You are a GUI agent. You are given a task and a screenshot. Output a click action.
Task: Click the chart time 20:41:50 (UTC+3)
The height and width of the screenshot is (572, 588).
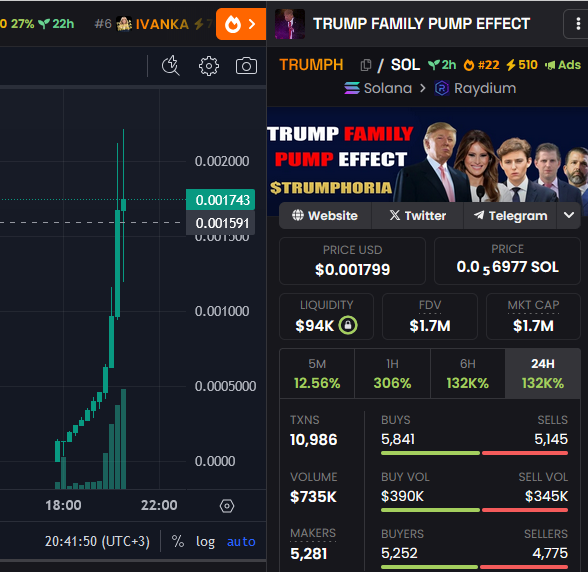[x=97, y=542]
